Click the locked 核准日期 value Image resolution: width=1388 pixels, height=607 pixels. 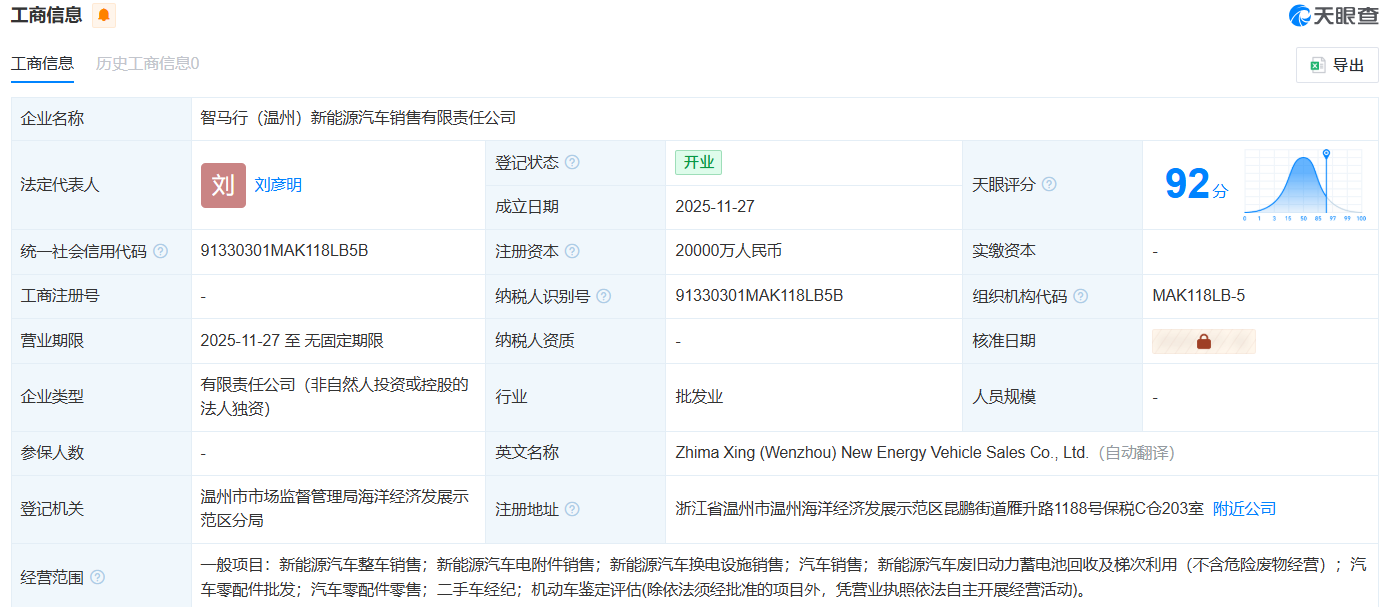click(x=1203, y=342)
